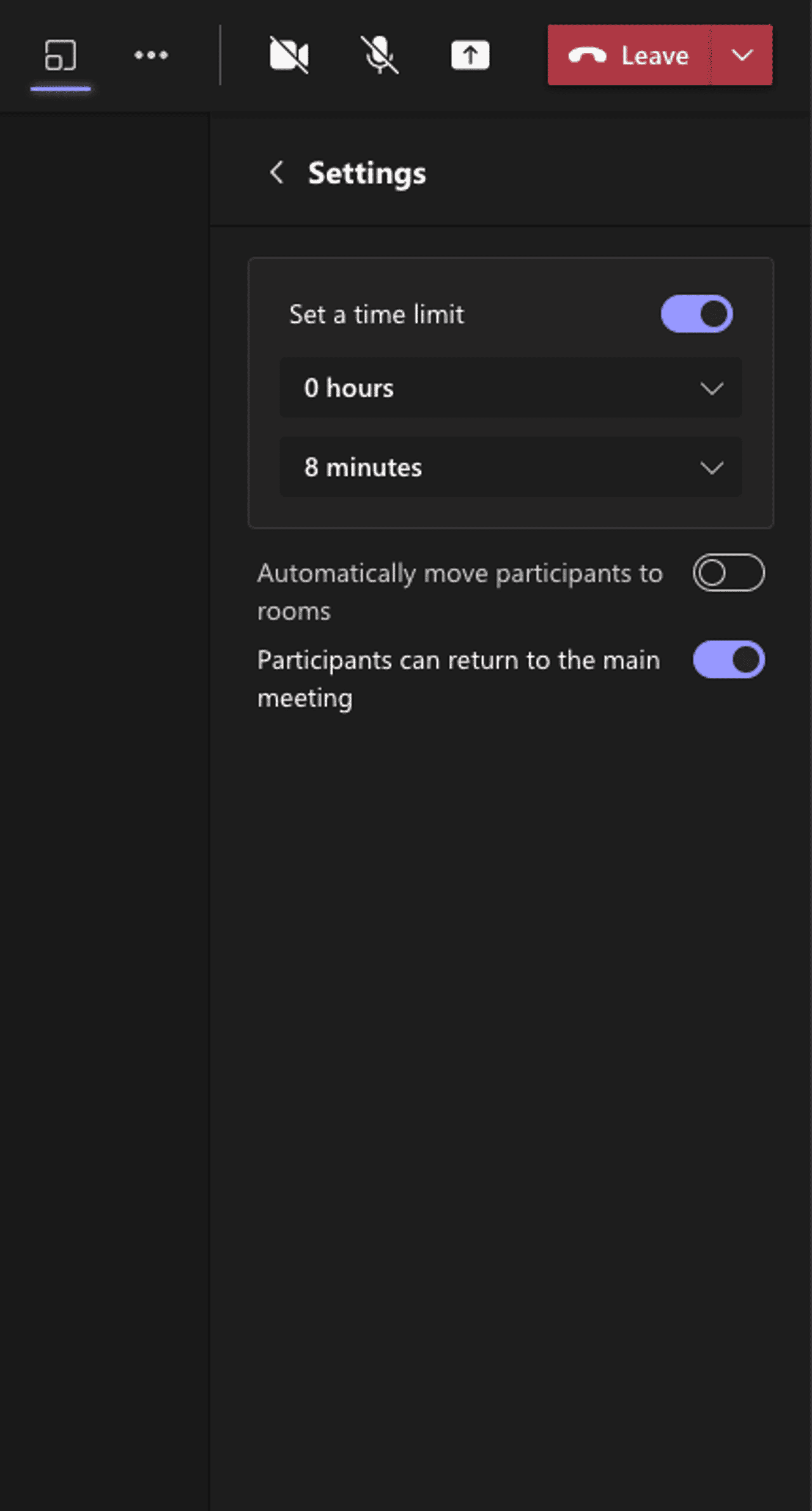Click the Settings panel heading
This screenshot has height=1511, width=812.
[x=367, y=173]
